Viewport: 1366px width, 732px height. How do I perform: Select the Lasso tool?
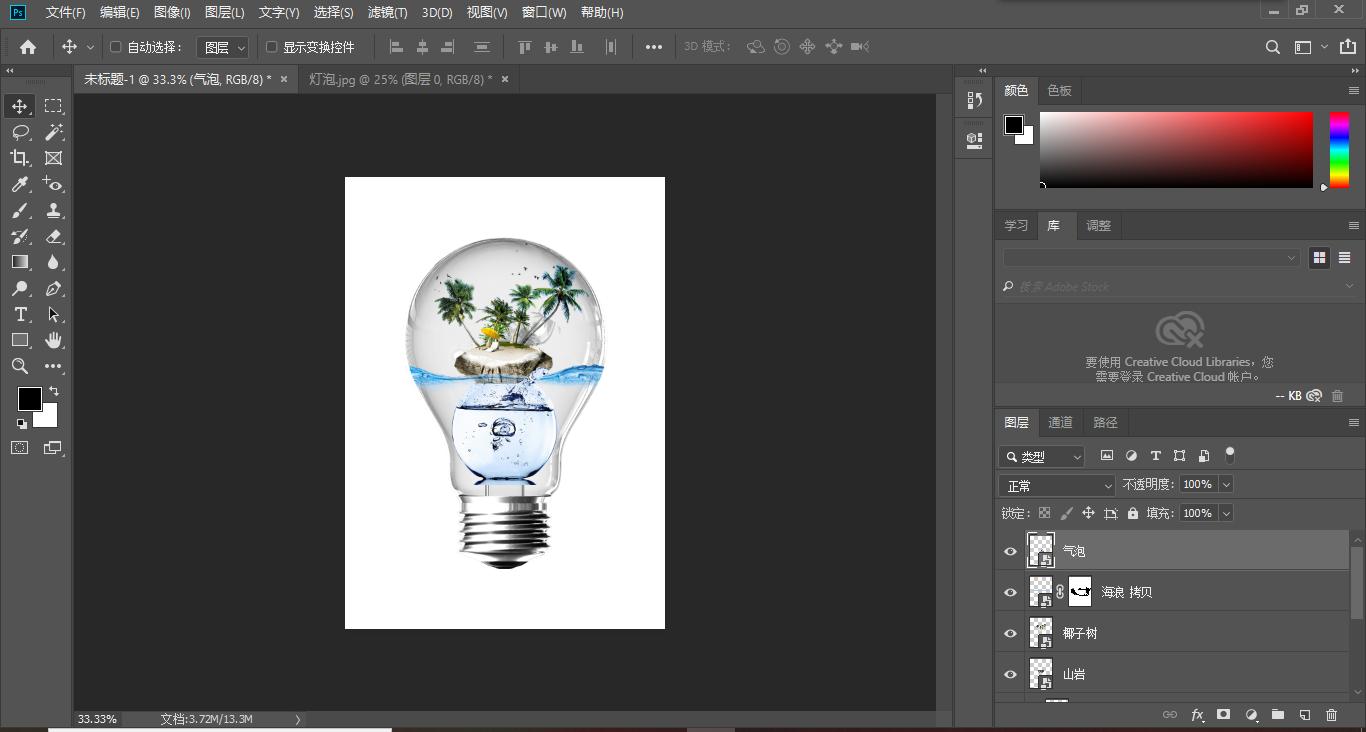[20, 132]
